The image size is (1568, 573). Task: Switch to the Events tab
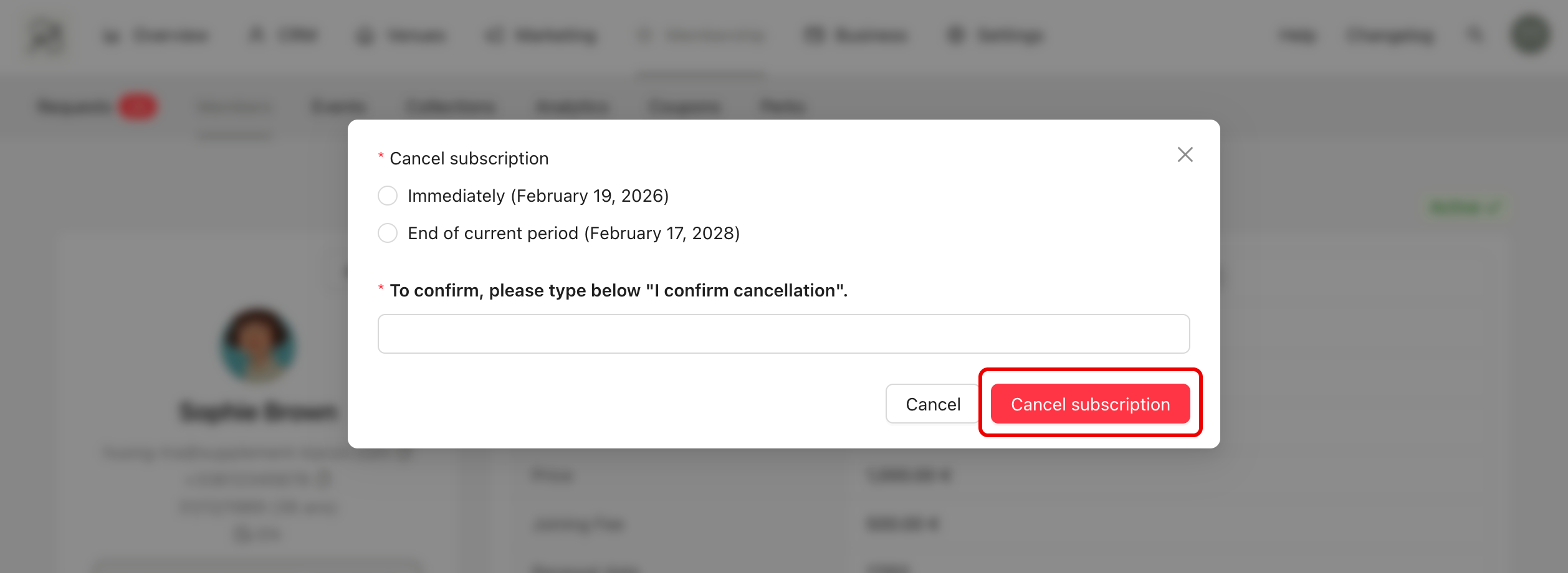coord(338,107)
